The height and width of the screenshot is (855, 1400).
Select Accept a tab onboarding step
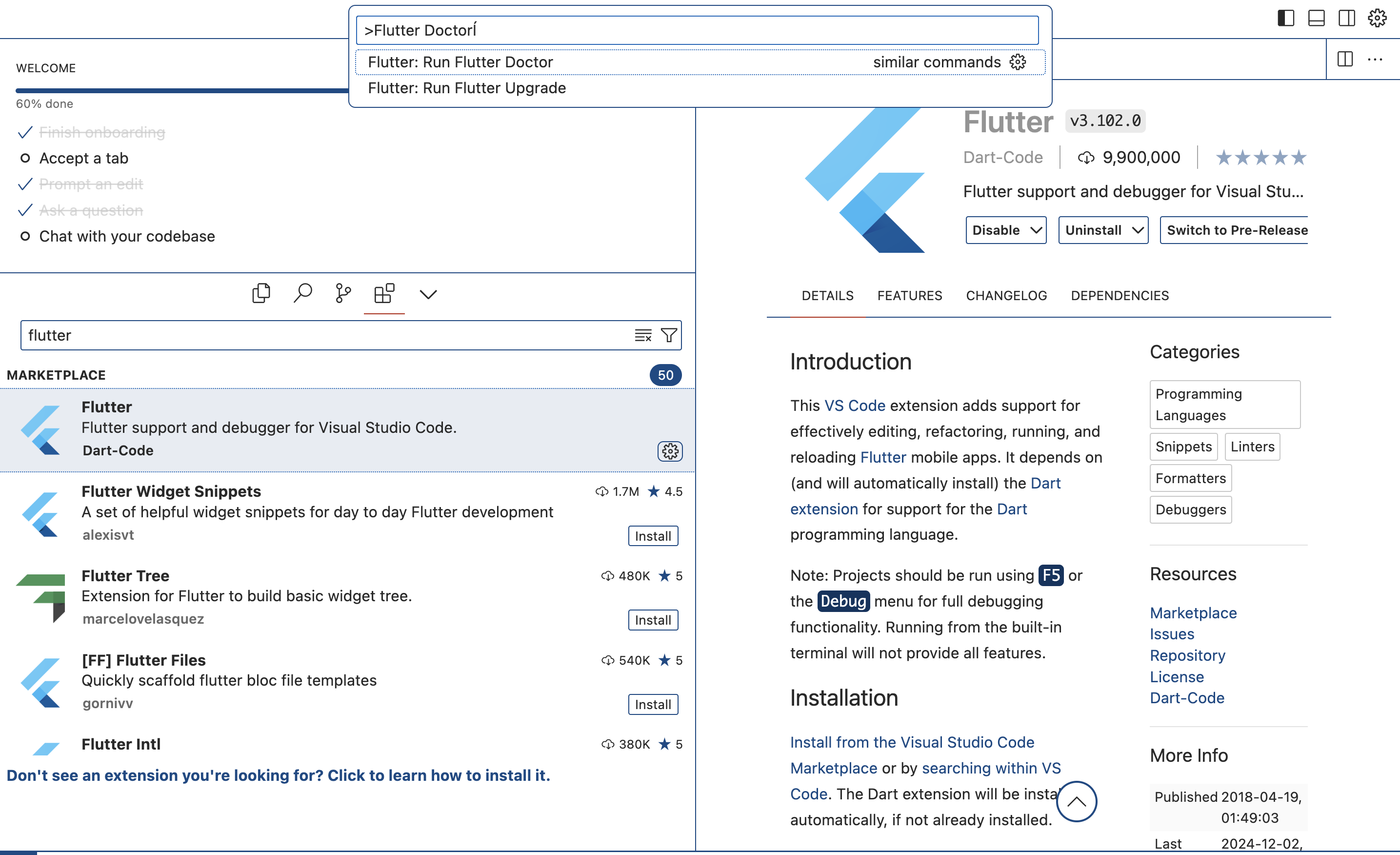click(x=83, y=158)
